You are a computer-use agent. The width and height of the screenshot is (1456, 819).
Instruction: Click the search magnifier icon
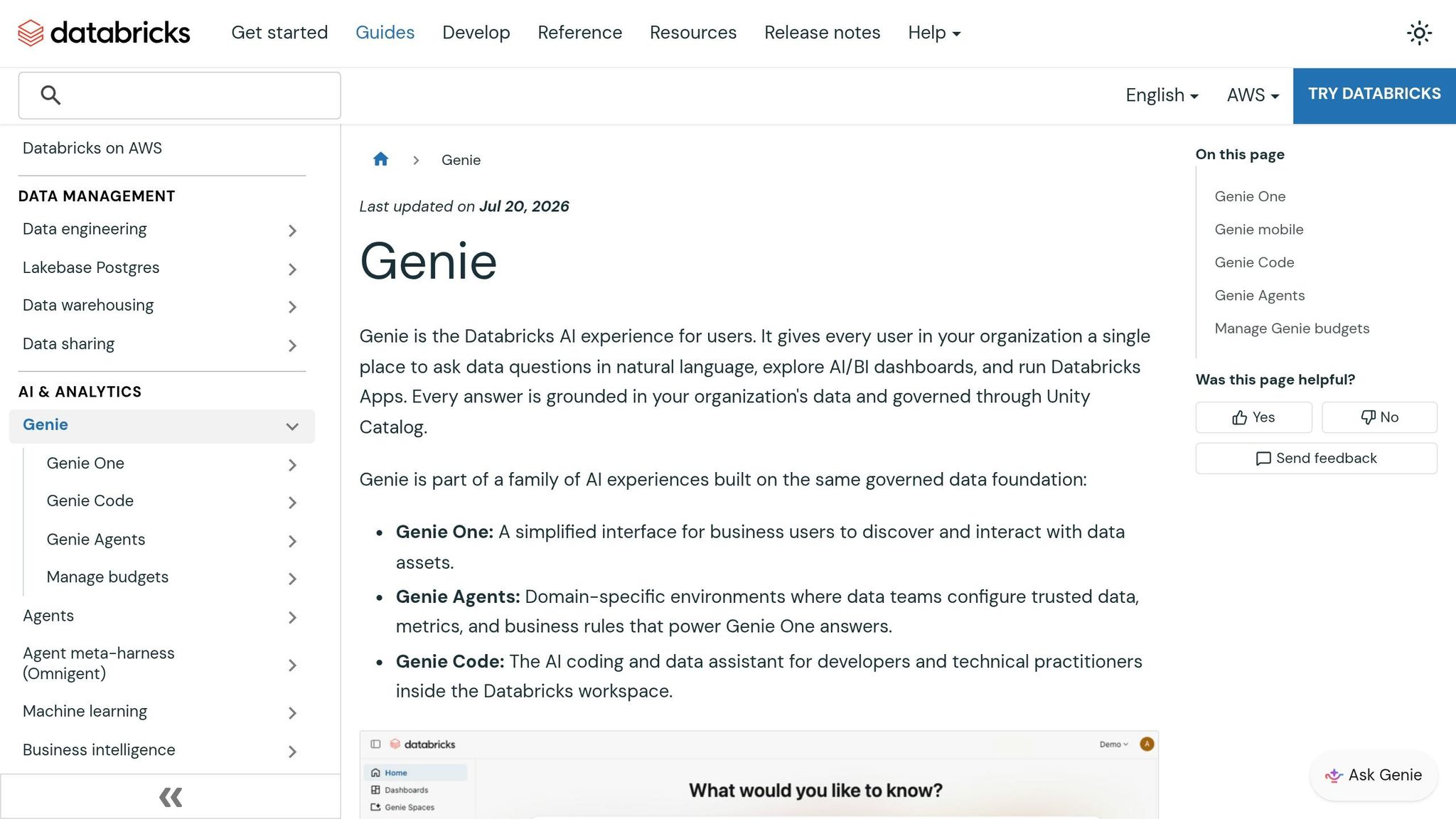click(50, 95)
